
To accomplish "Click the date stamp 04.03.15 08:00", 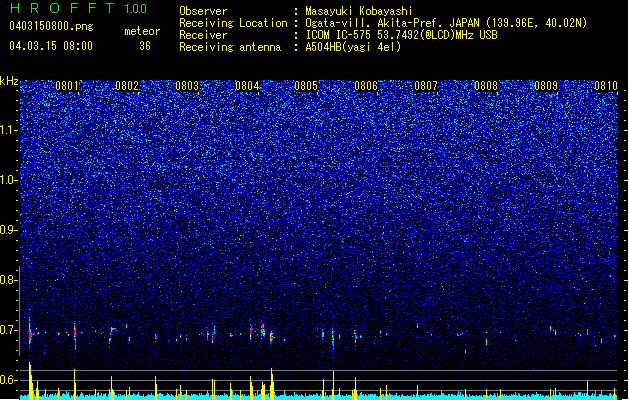I will coord(51,46).
